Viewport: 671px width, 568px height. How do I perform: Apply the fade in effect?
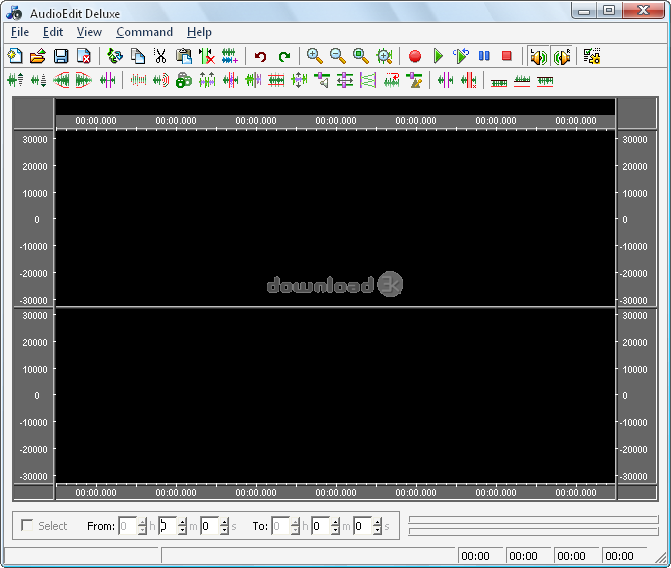pyautogui.click(x=61, y=80)
